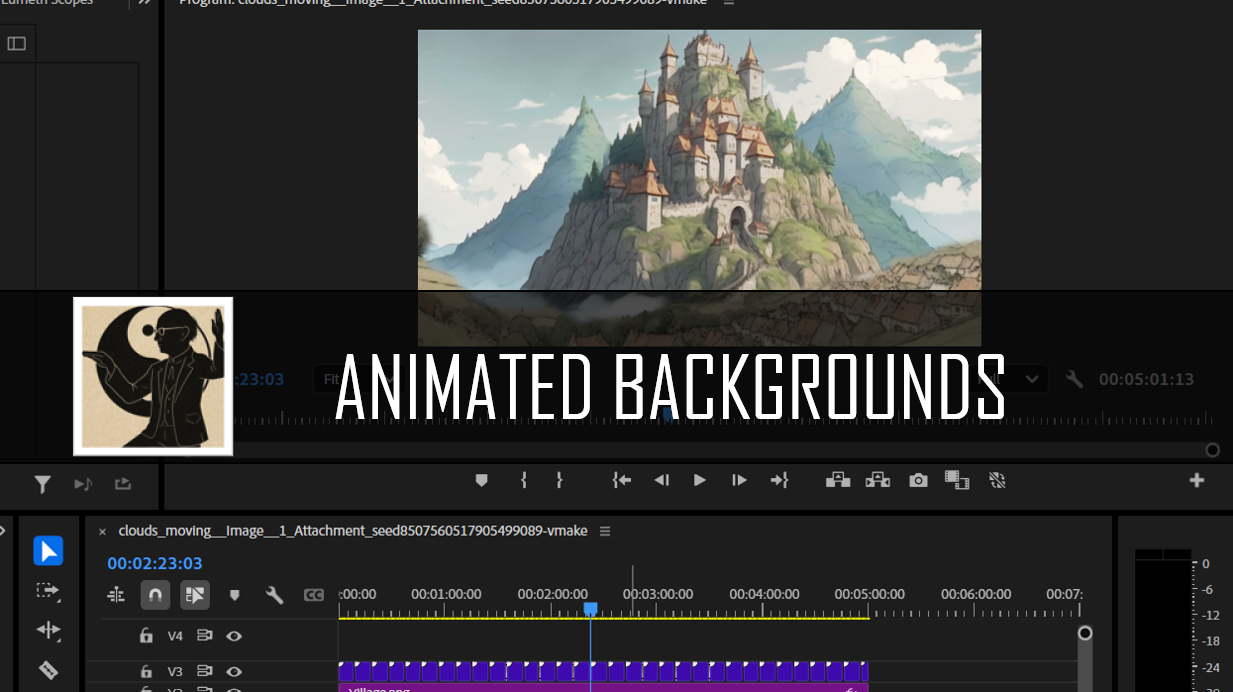
Task: Click the duration 00:05:01:13
Action: pyautogui.click(x=1146, y=379)
